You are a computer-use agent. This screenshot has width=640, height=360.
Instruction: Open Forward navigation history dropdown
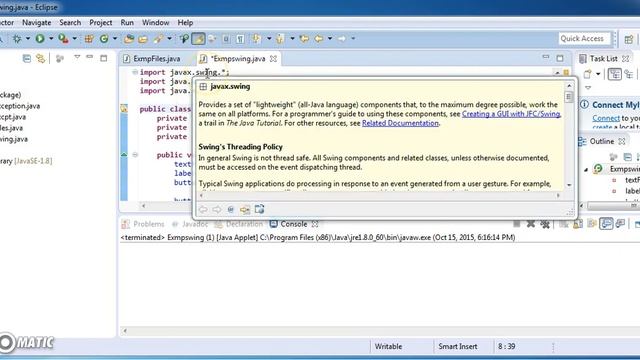coord(353,39)
